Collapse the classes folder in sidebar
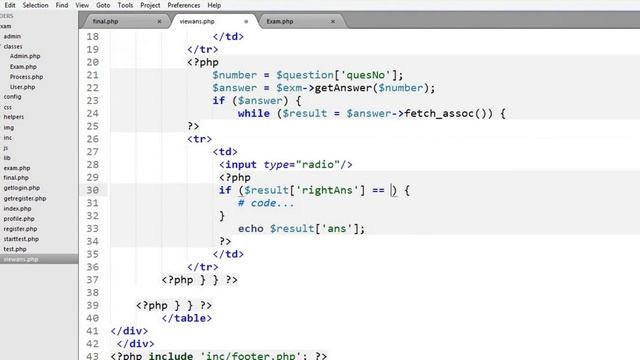 pos(13,47)
